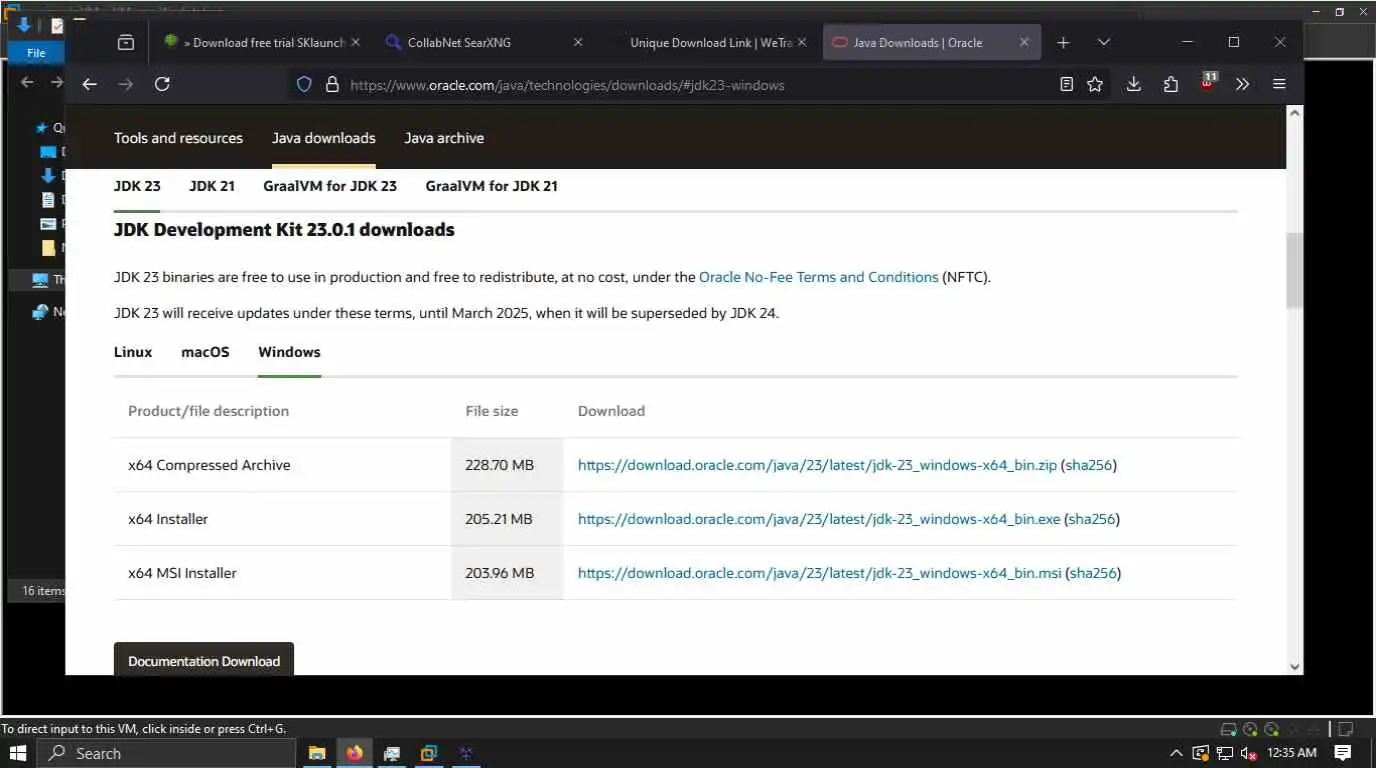The image size is (1376, 768).
Task: Open File Explorer from the taskbar
Action: 317,753
